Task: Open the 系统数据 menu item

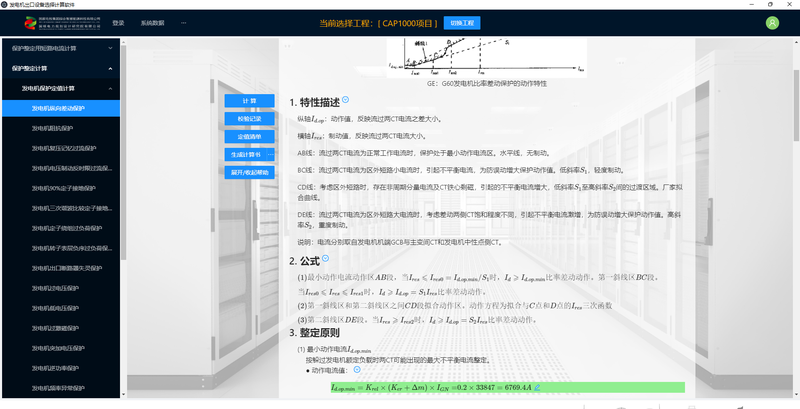Action: click(x=153, y=23)
